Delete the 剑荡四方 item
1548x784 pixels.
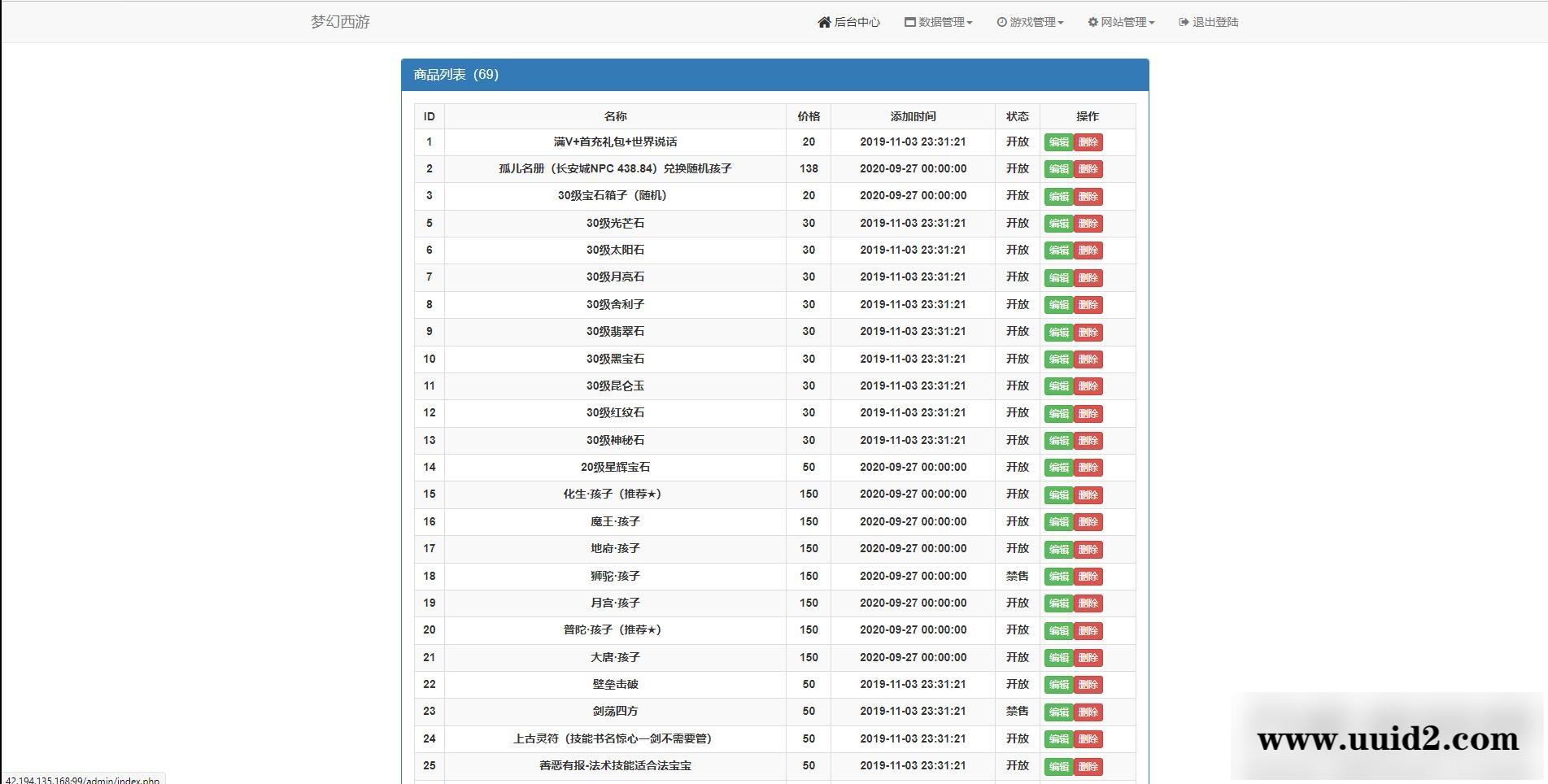[x=1089, y=712]
